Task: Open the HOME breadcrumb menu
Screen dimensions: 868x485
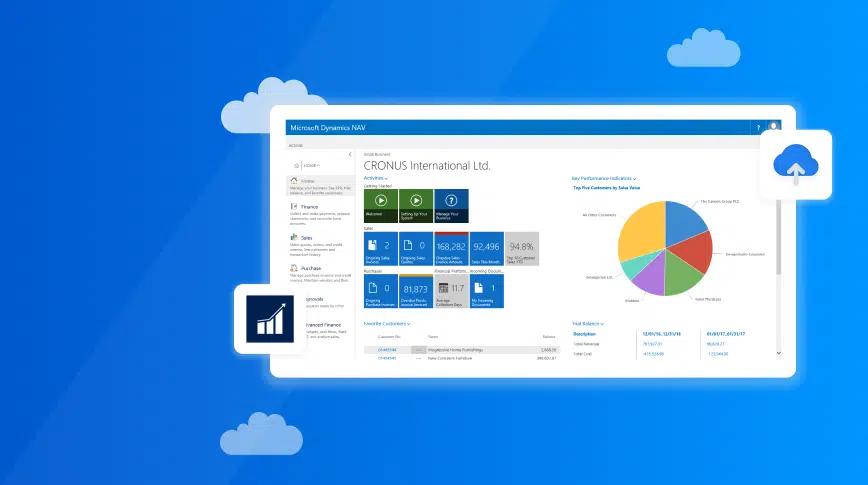Action: tap(312, 166)
